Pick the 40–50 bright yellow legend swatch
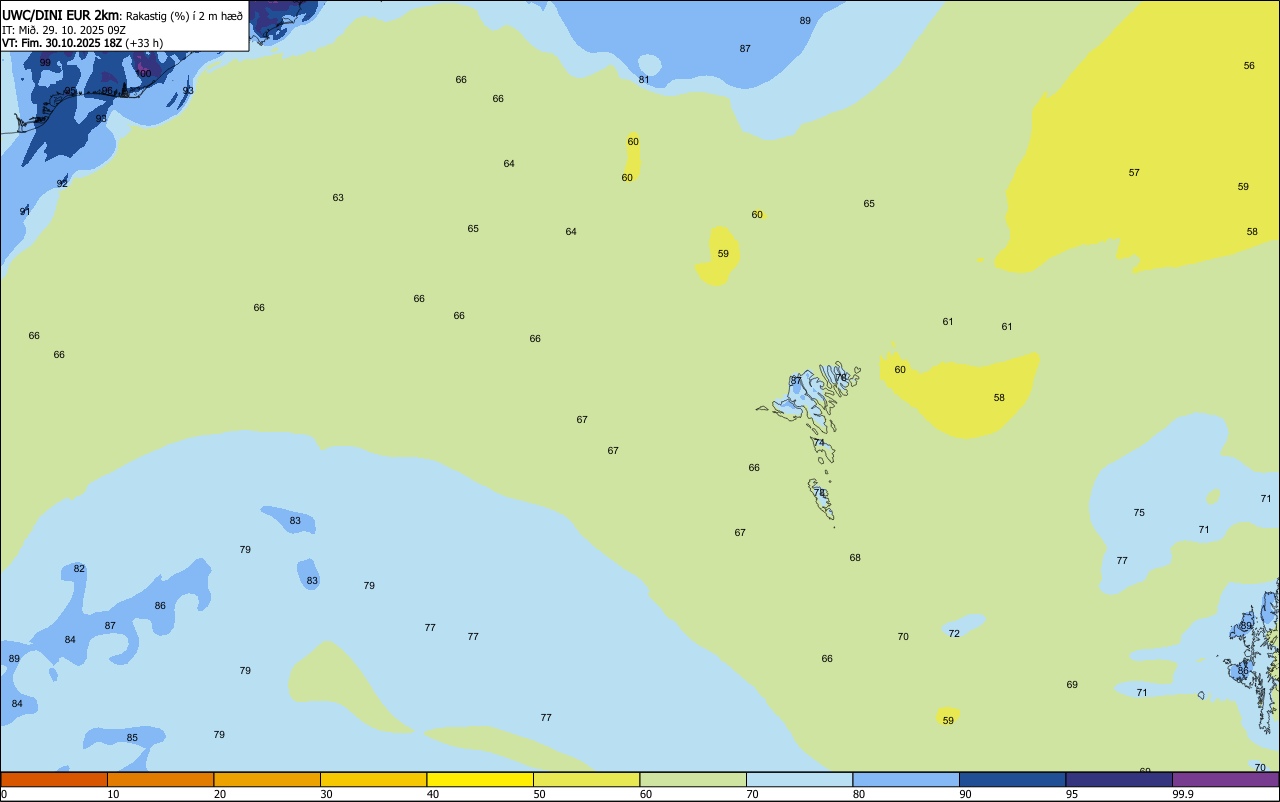 coord(480,779)
